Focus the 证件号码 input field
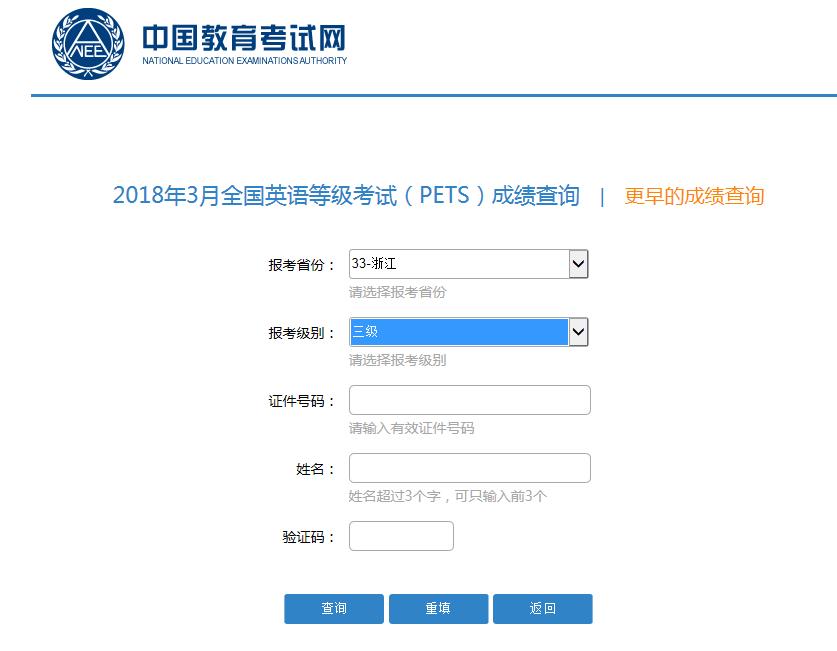Screen dimensions: 837x651 coord(469,400)
